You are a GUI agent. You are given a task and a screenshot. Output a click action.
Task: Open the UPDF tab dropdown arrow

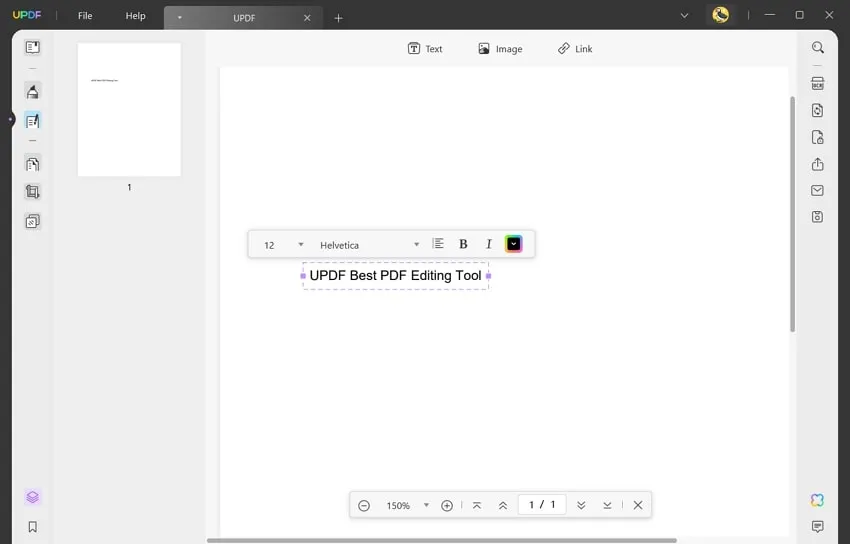coord(180,18)
